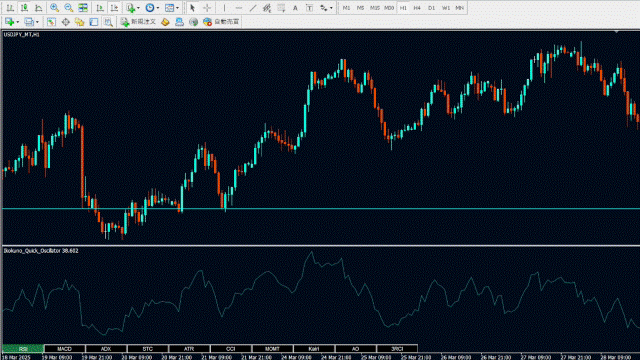Viewport: 640px width, 360px height.
Task: Switch chart to line chart mode
Action: [38, 8]
